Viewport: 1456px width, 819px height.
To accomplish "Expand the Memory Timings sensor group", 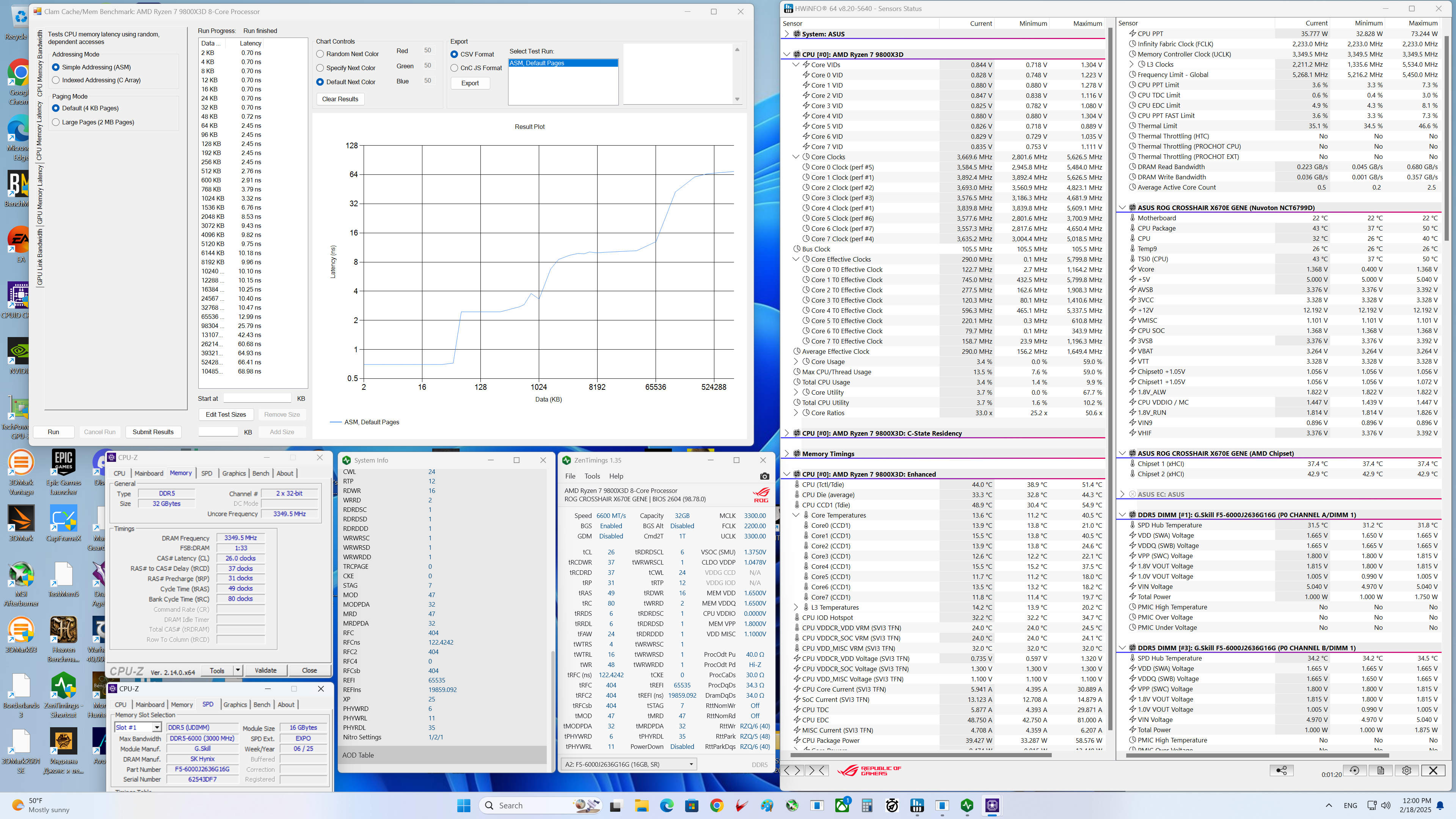I will pos(787,454).
